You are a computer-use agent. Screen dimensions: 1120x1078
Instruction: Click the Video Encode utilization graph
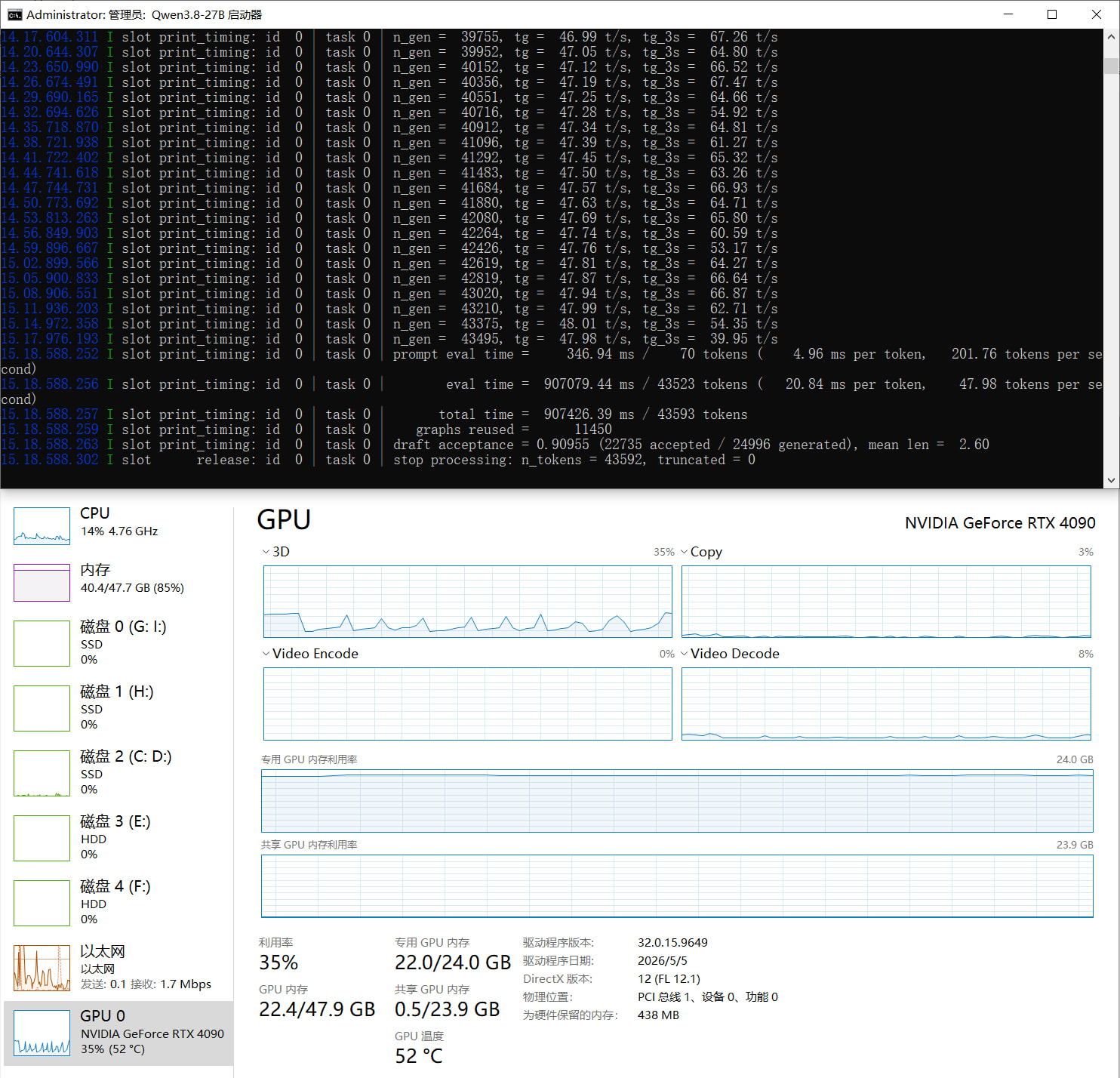(467, 704)
